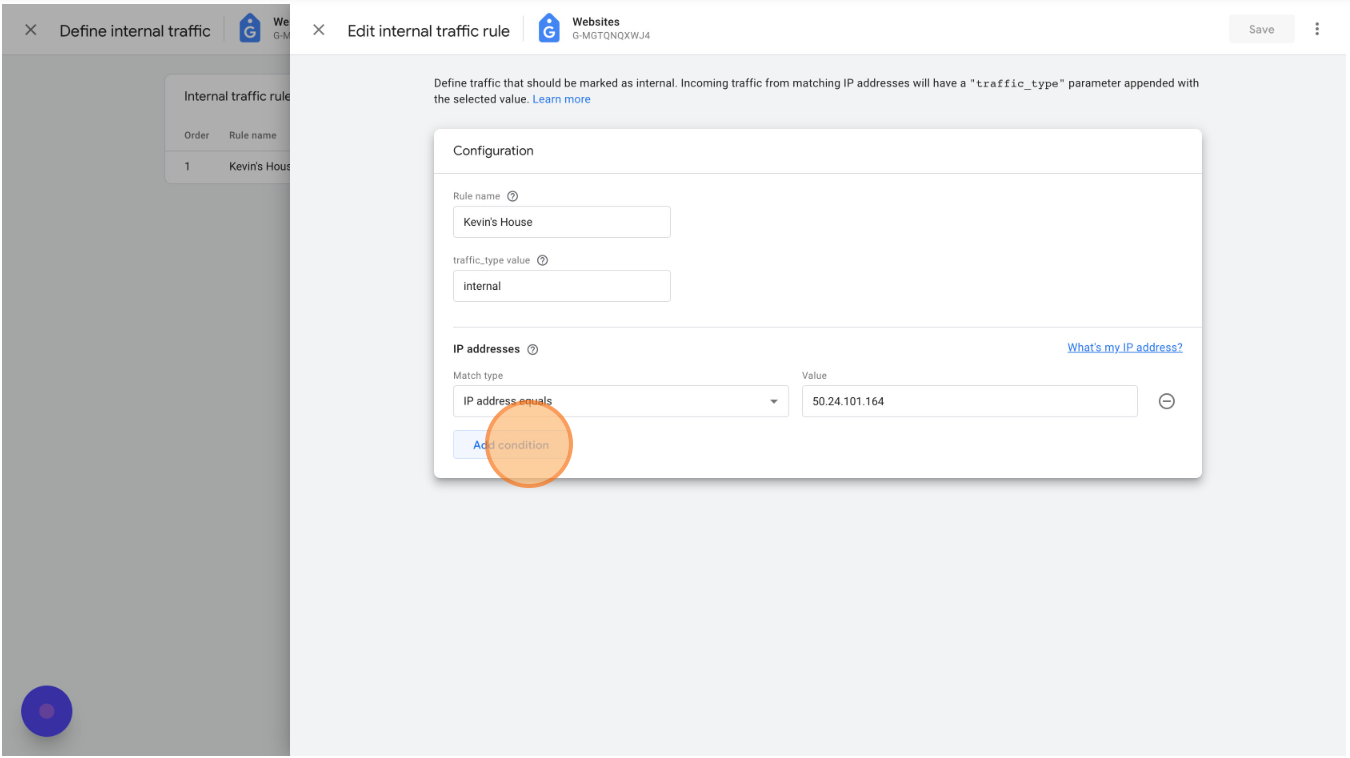The height and width of the screenshot is (758, 1350).
Task: Select the Kevin's House row in rules table
Action: click(258, 166)
